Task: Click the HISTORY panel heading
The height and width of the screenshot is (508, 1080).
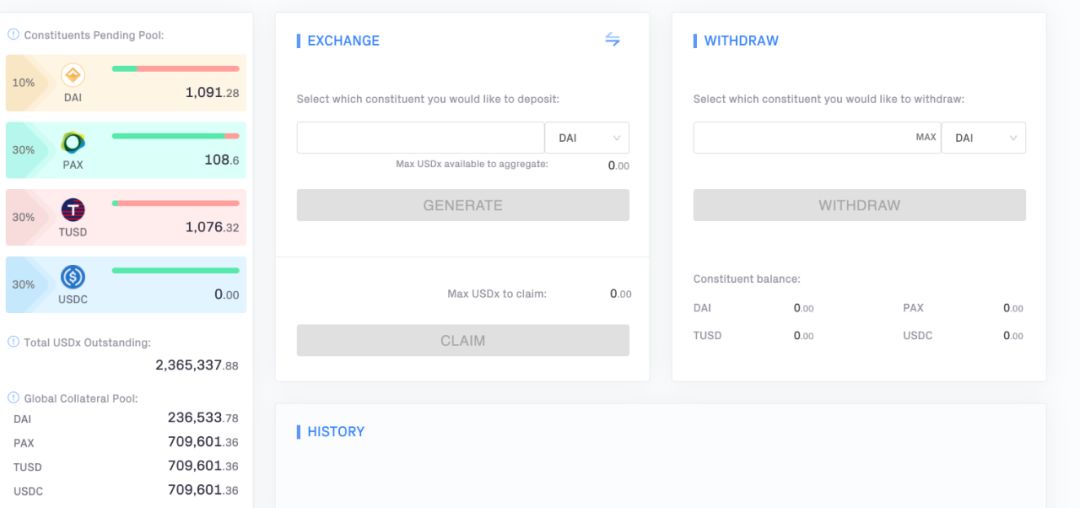Action: pyautogui.click(x=335, y=432)
